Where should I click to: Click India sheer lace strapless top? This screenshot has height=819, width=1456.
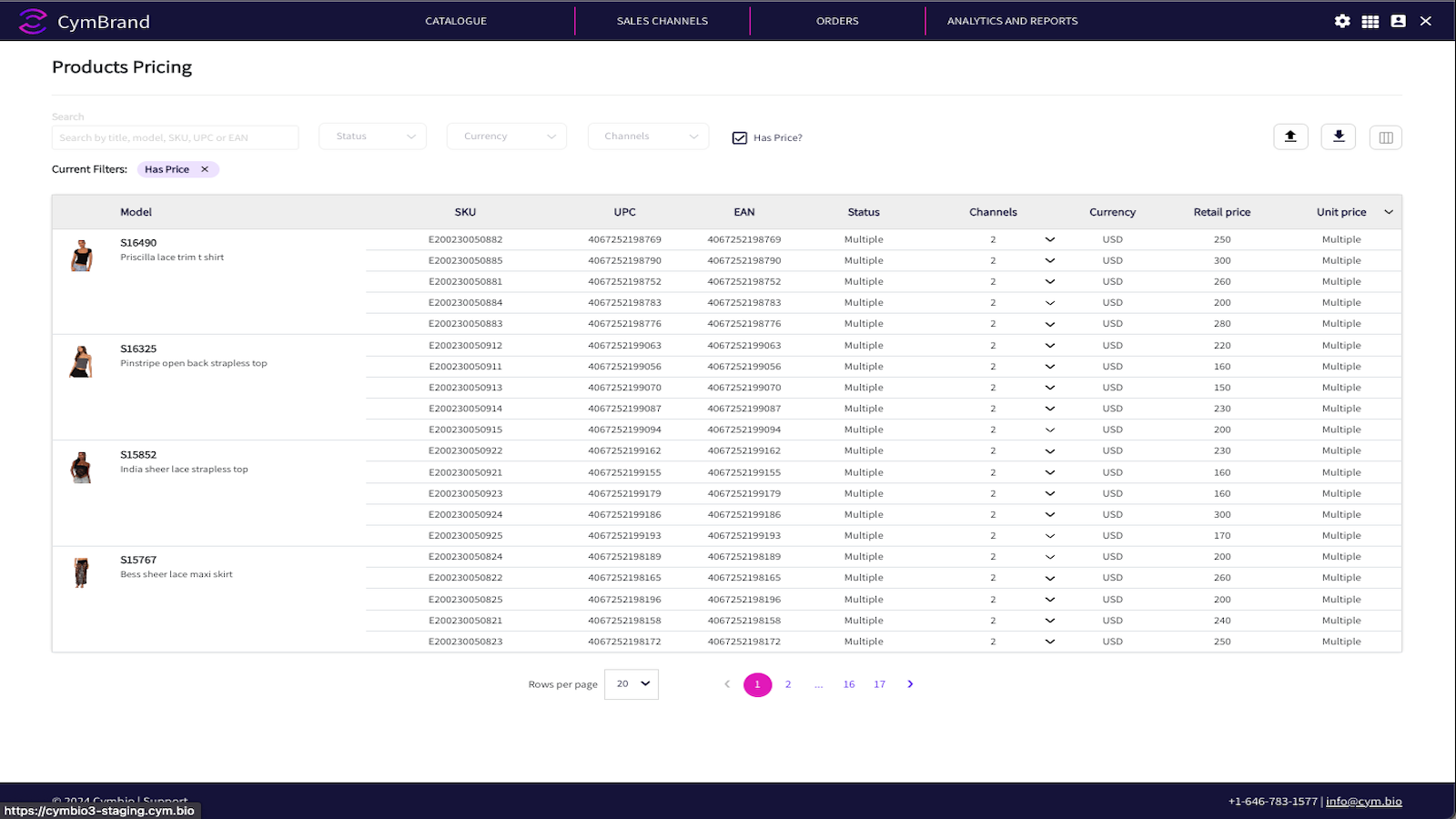coord(184,470)
